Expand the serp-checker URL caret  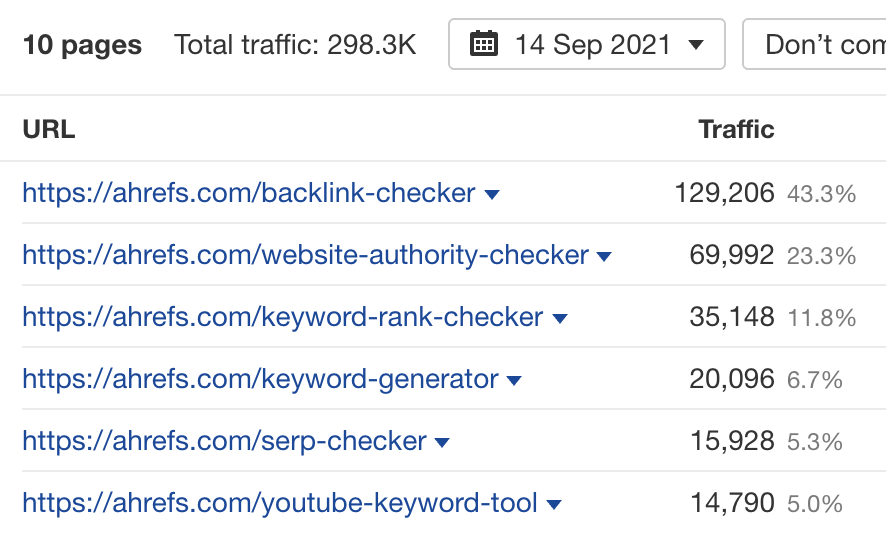(x=442, y=443)
